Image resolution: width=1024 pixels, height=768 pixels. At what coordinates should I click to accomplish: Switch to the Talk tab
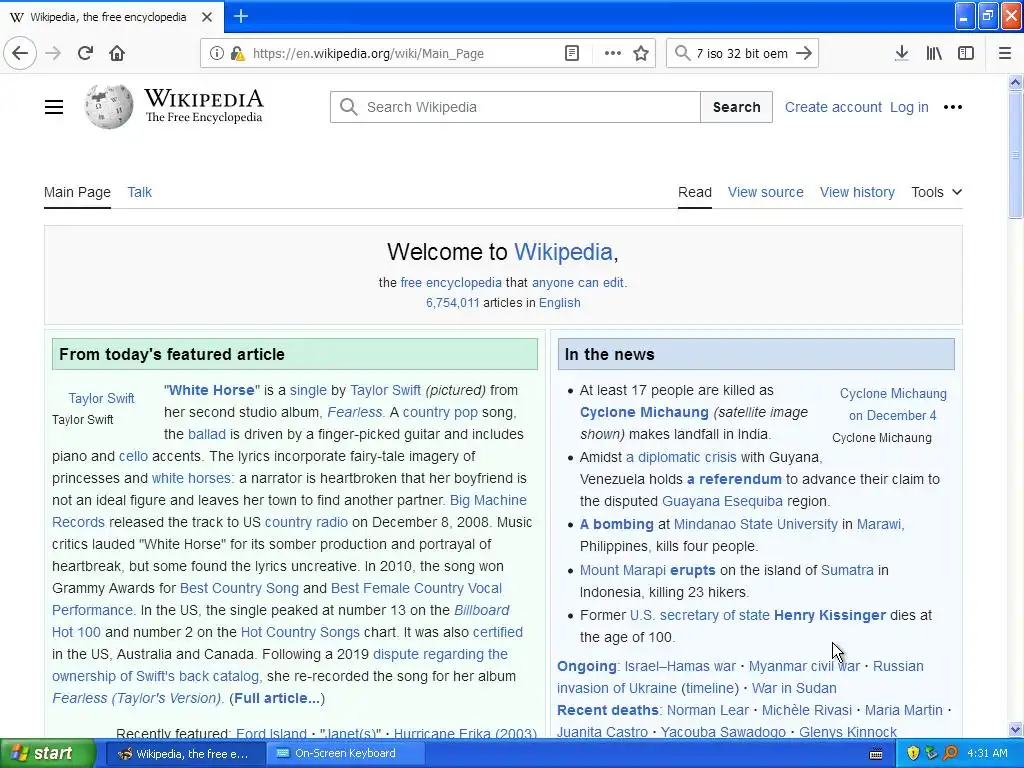[x=139, y=192]
